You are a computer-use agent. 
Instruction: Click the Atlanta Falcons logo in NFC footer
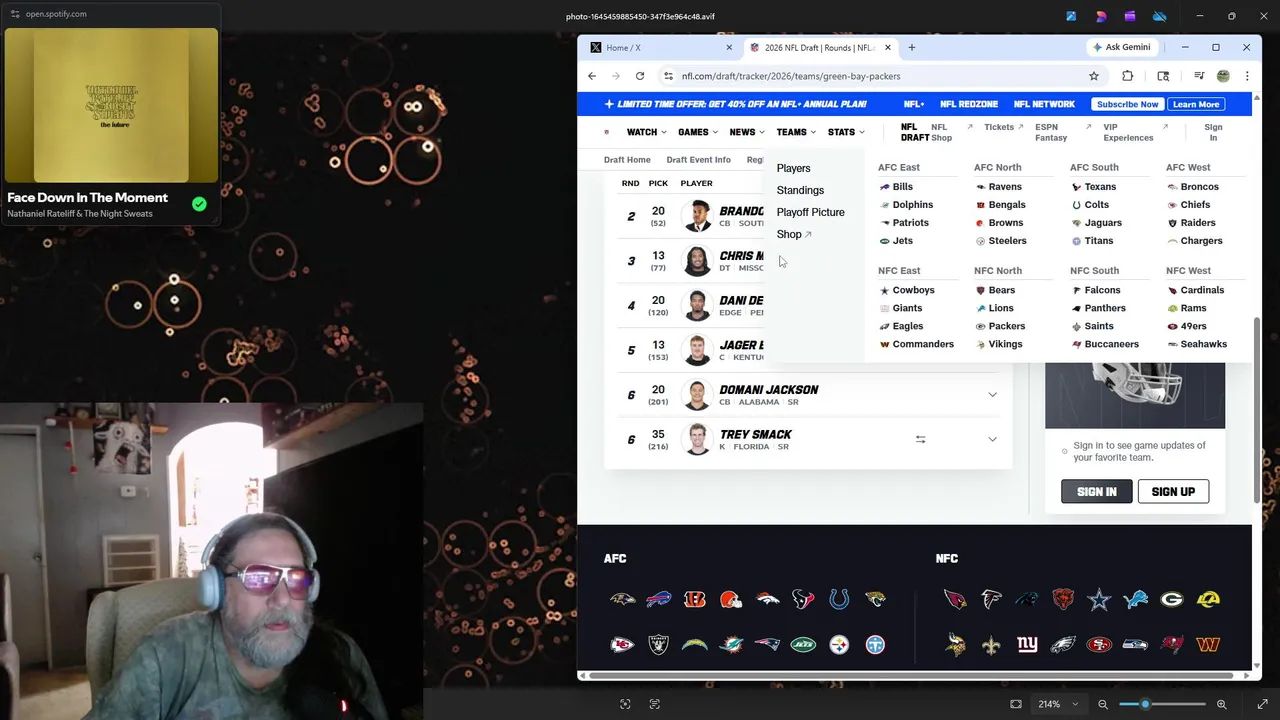[991, 599]
